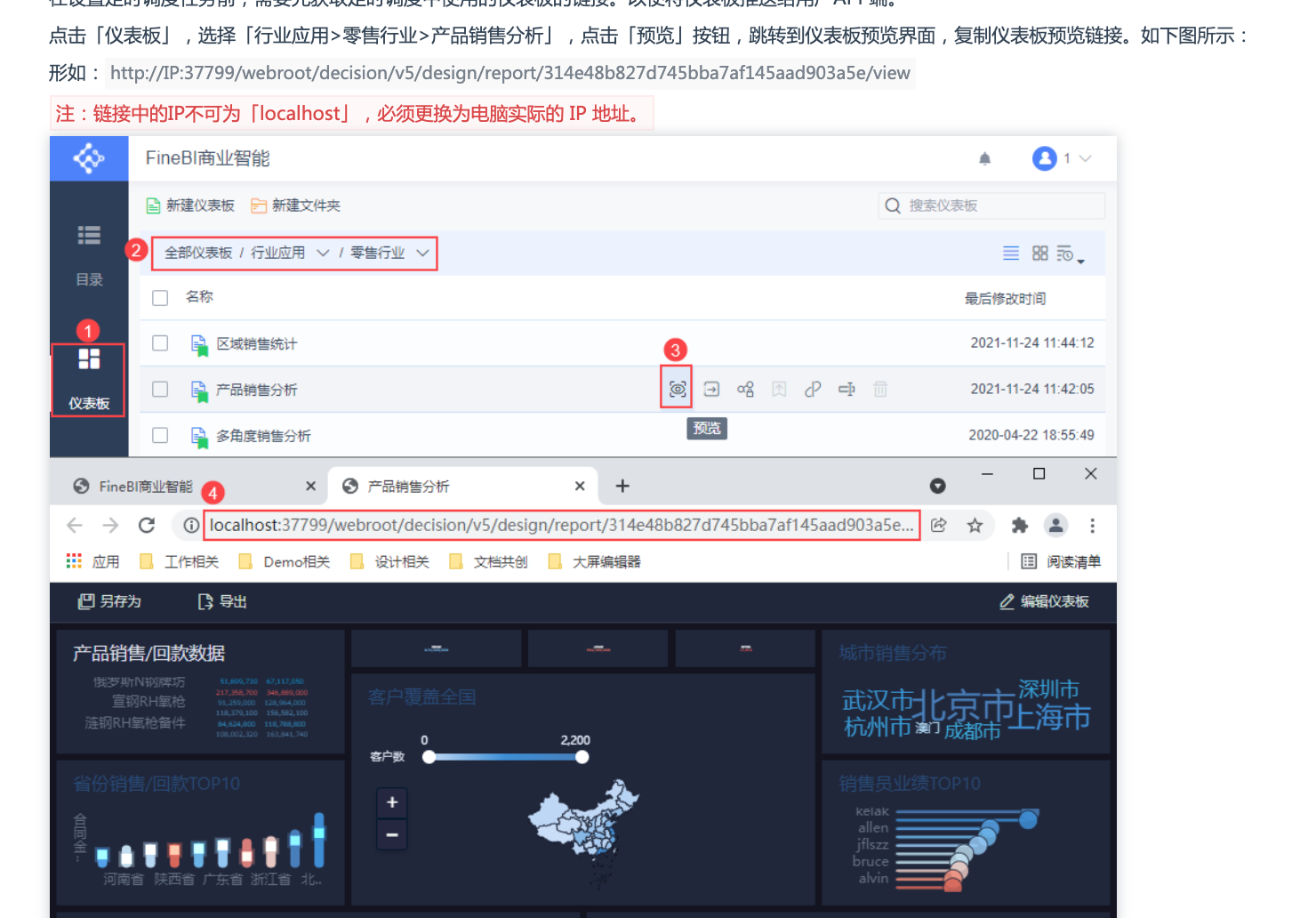The image size is (1316, 918).
Task: Check the 产品销售分析 row checkbox
Action: pyautogui.click(x=160, y=390)
